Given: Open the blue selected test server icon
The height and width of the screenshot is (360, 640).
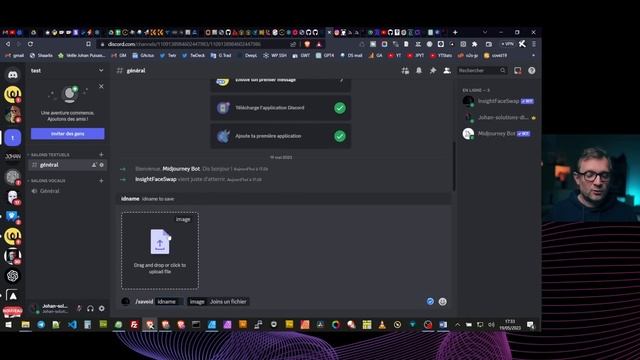Looking at the screenshot, I should pos(13,138).
